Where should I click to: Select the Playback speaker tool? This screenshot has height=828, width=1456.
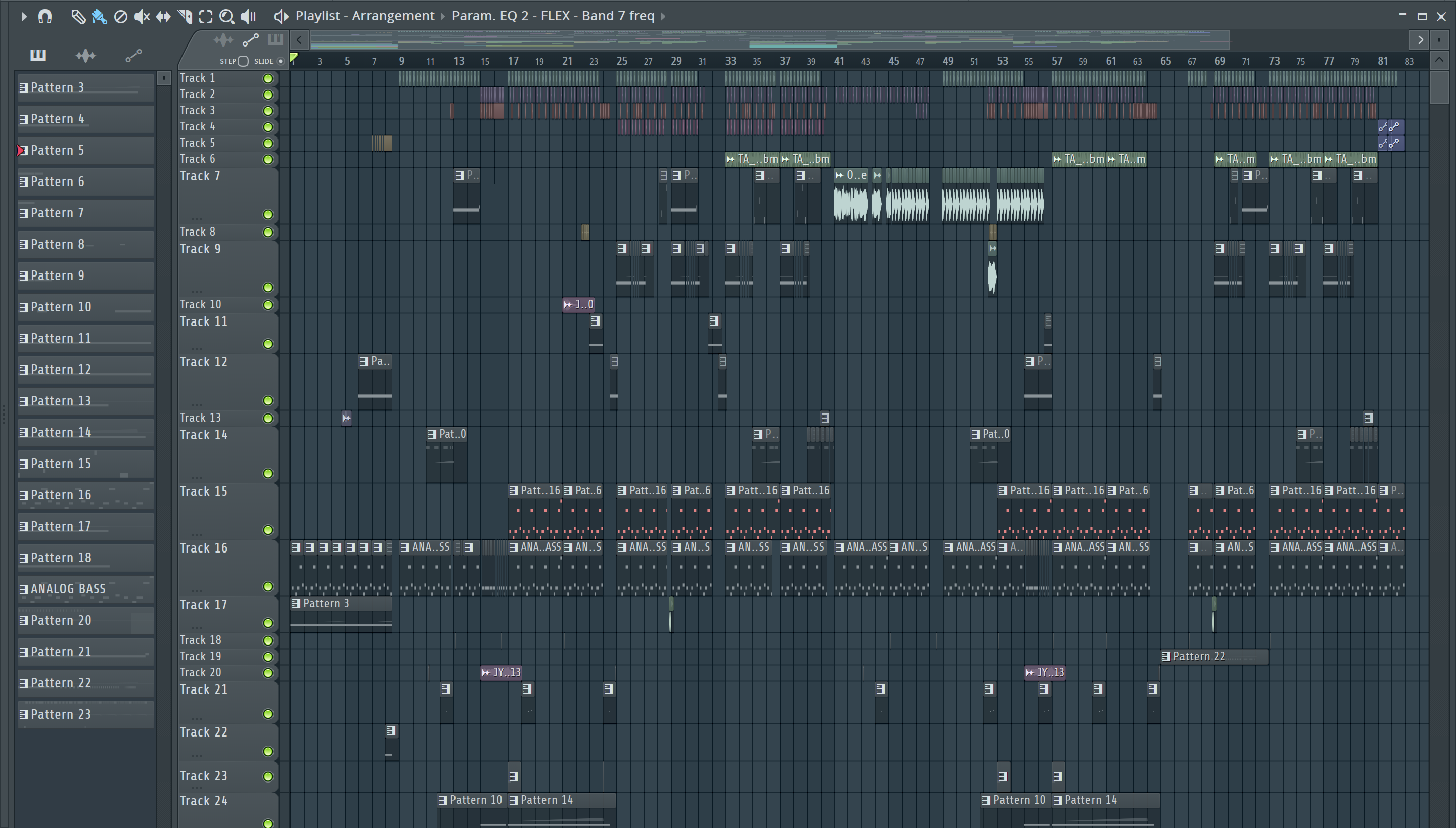[249, 17]
